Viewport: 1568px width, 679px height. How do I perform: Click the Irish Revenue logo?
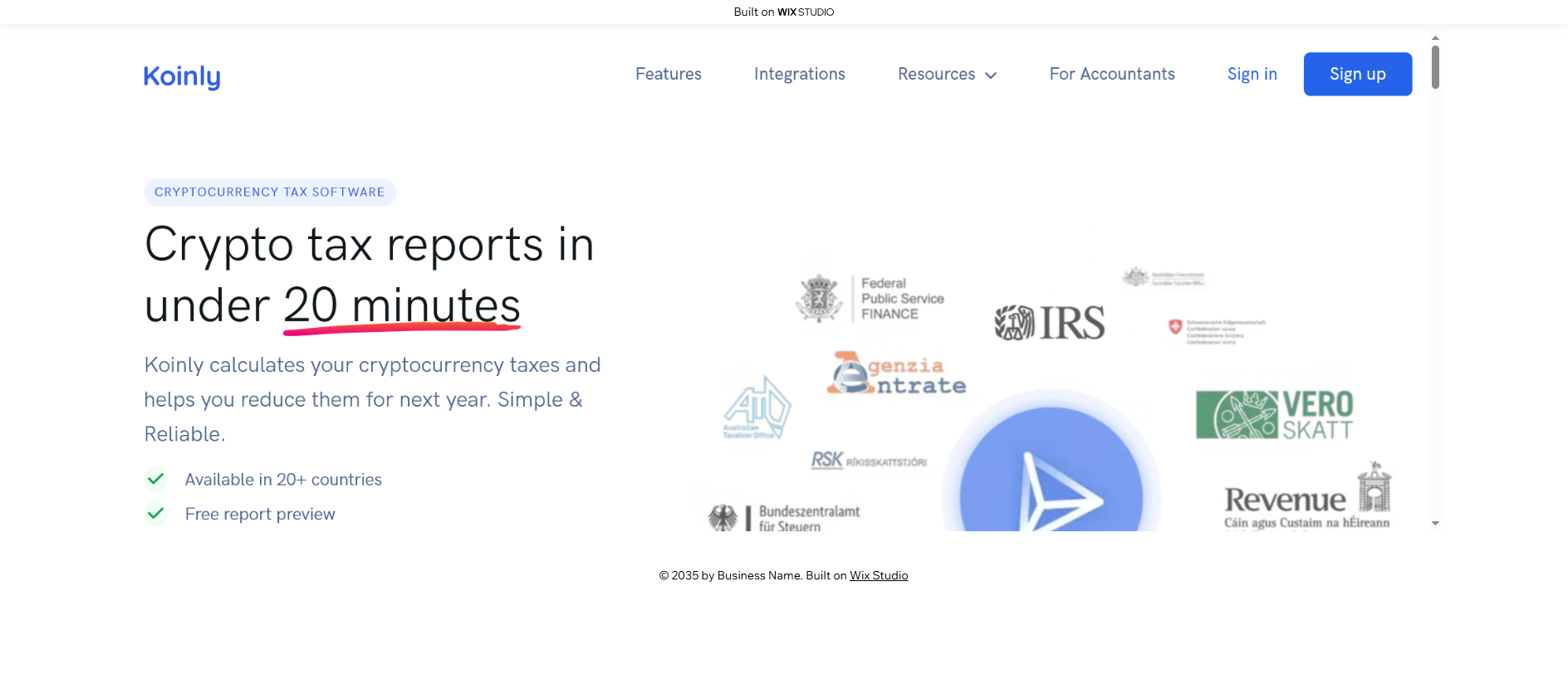point(1307,496)
